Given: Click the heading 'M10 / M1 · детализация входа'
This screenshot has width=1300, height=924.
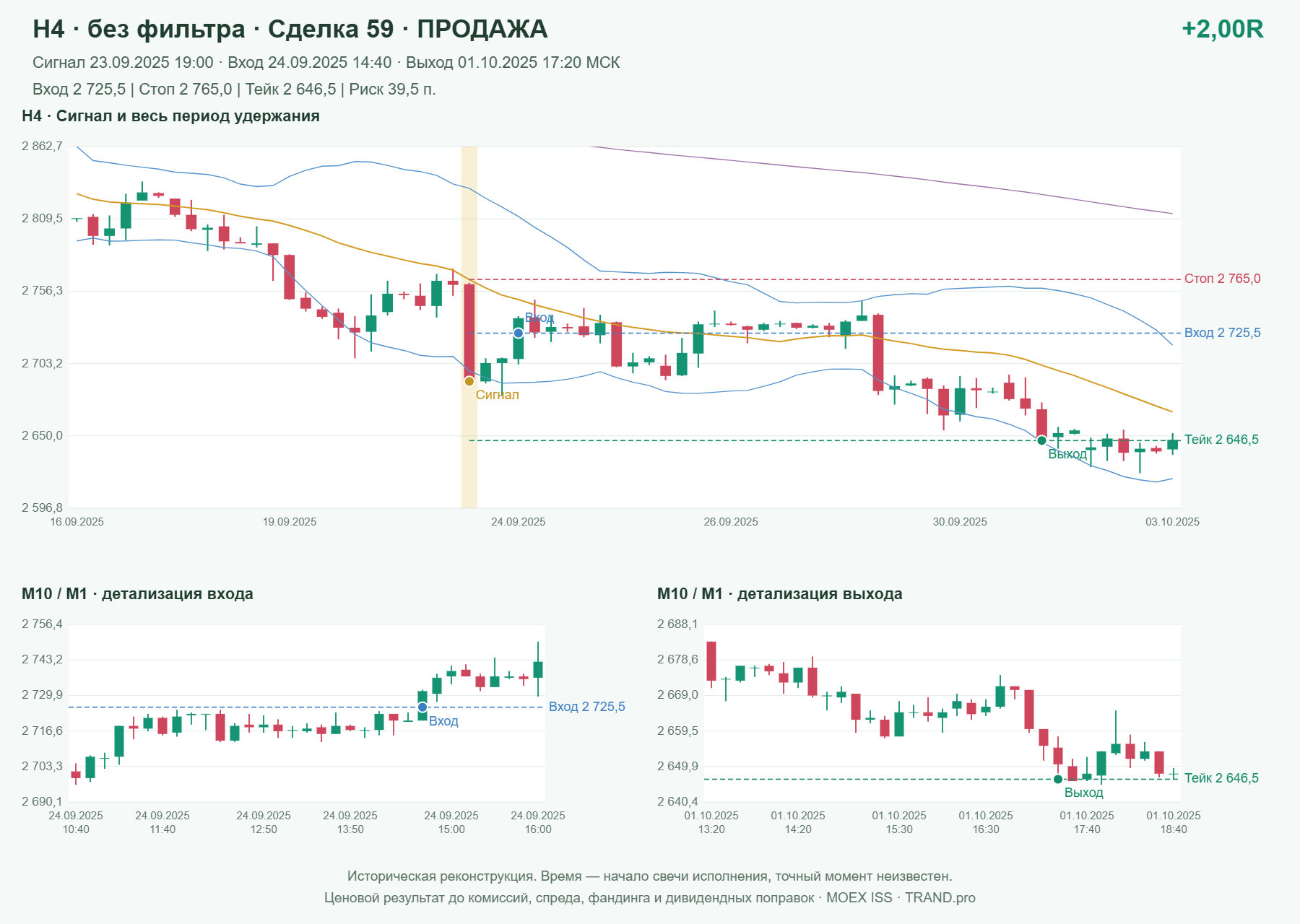Looking at the screenshot, I should pos(137,594).
